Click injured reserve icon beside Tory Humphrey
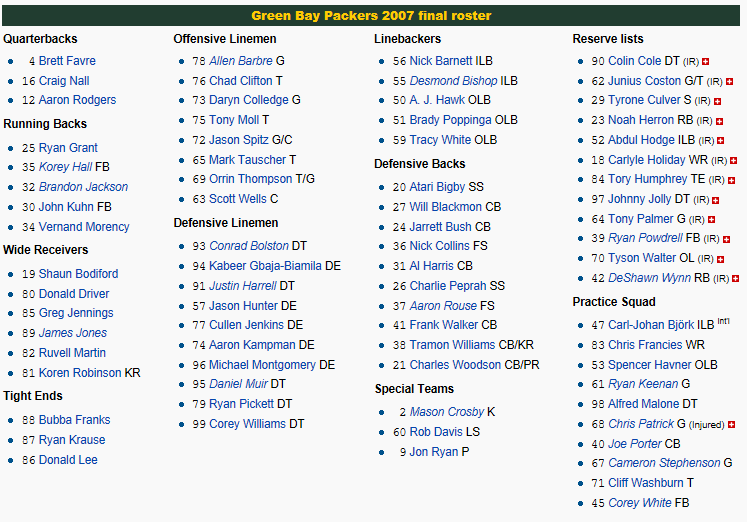 click(732, 181)
